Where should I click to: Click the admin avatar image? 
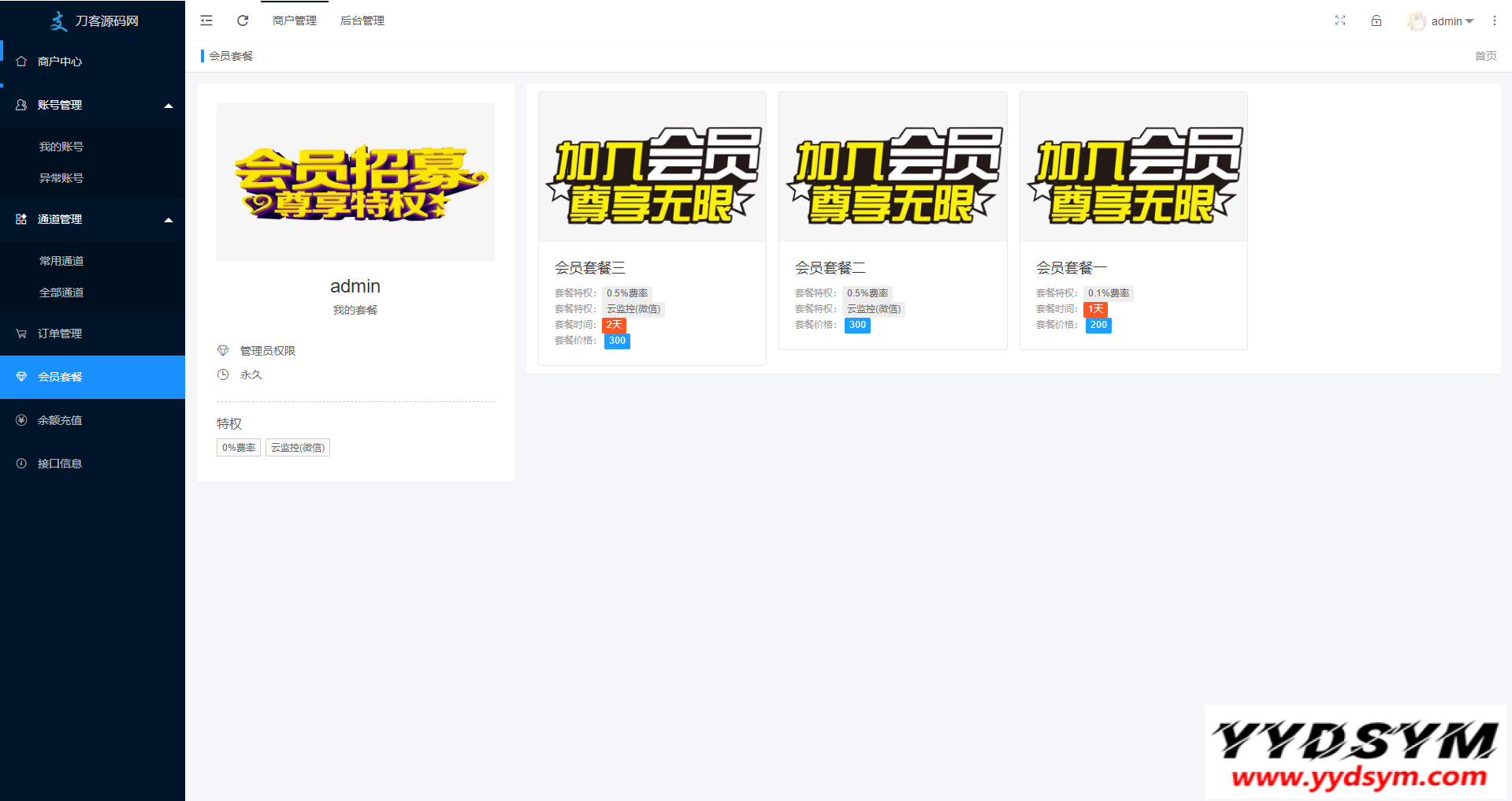tap(1417, 21)
